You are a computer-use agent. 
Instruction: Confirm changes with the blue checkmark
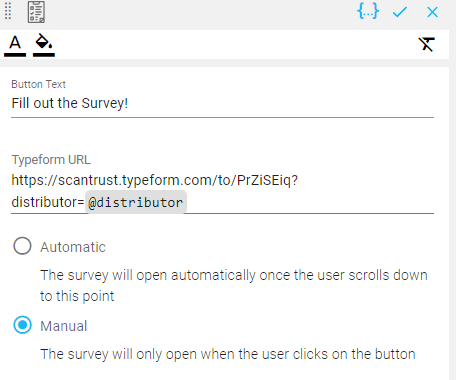[x=400, y=12]
